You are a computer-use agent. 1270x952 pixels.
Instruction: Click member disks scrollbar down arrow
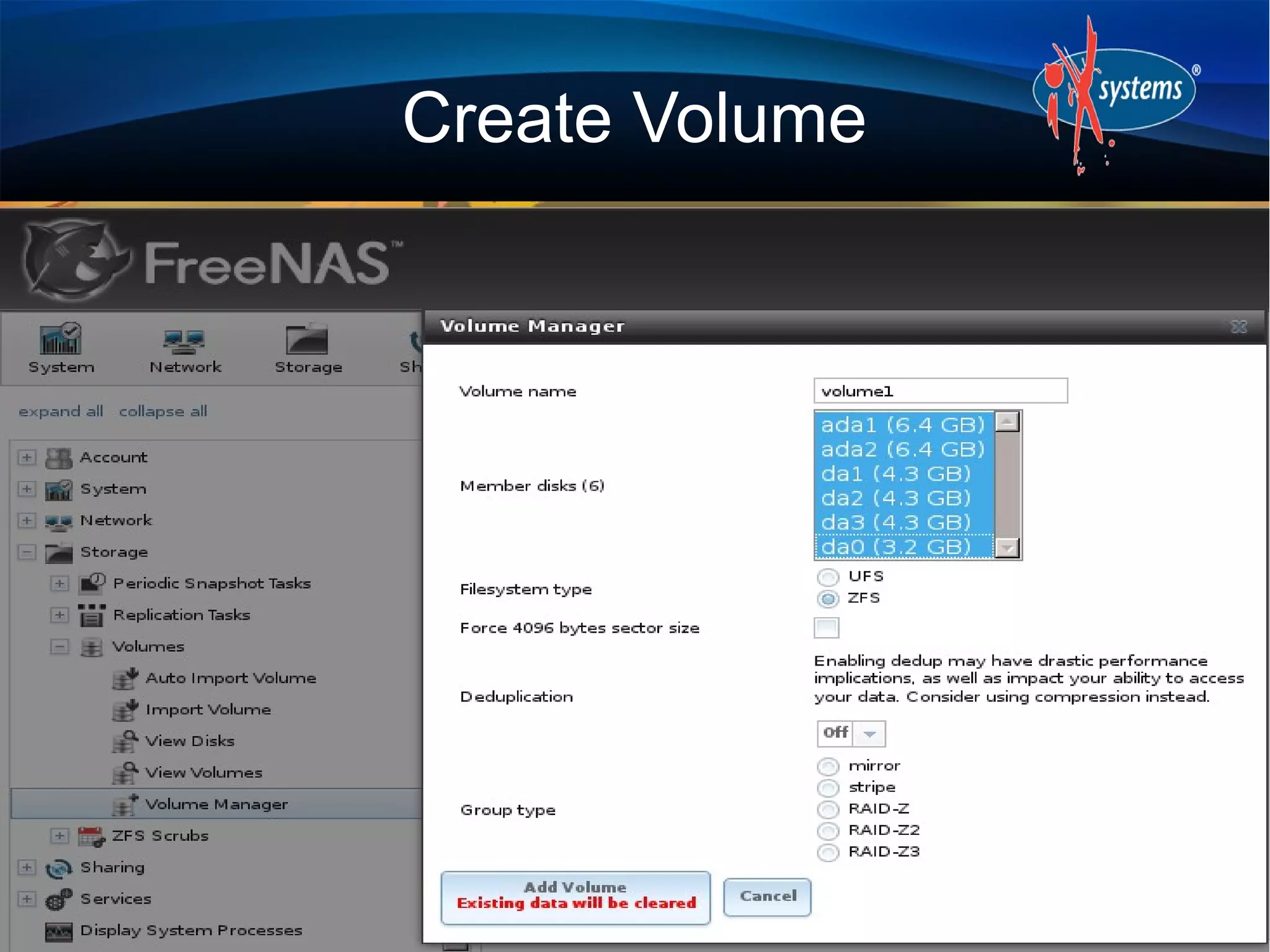1008,548
